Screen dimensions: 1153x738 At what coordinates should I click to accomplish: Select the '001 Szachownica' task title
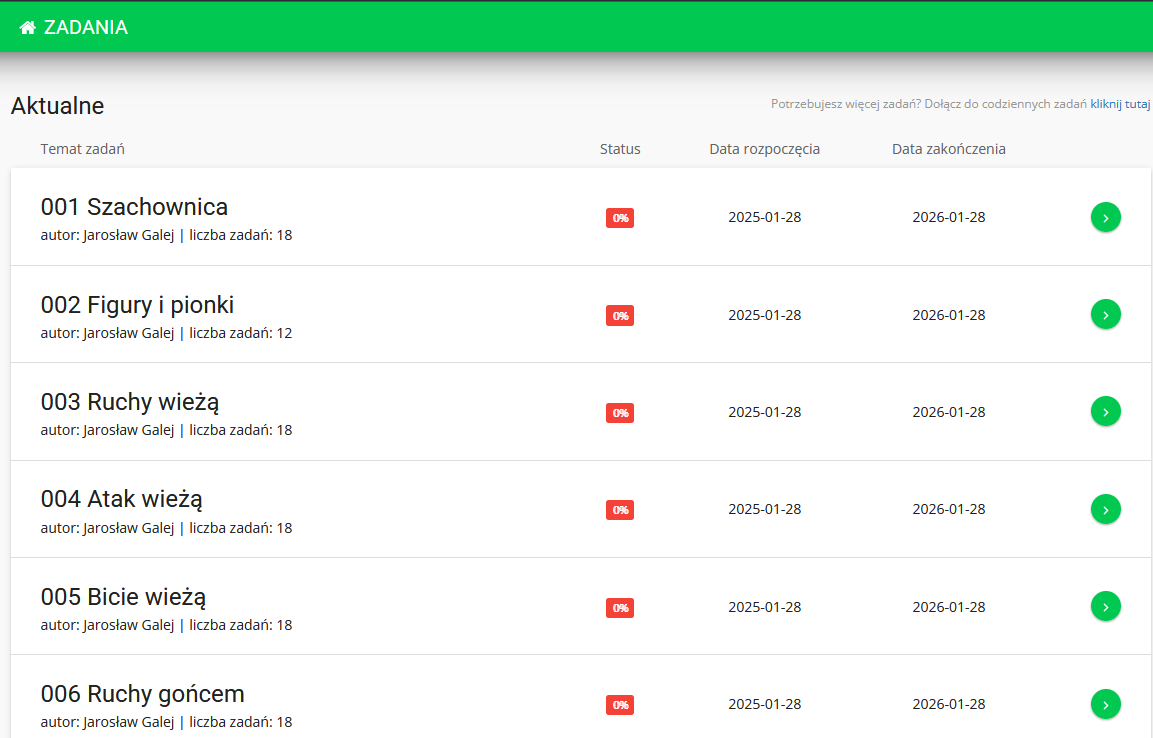(x=134, y=207)
